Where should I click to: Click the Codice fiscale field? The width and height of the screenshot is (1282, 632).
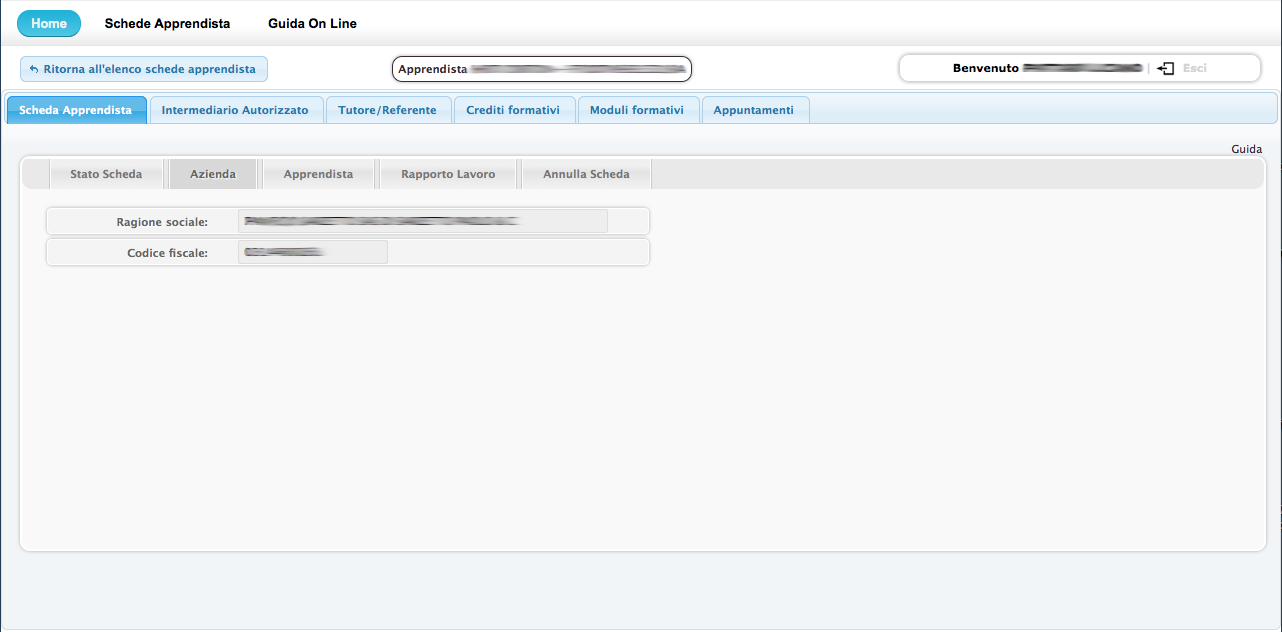click(312, 252)
